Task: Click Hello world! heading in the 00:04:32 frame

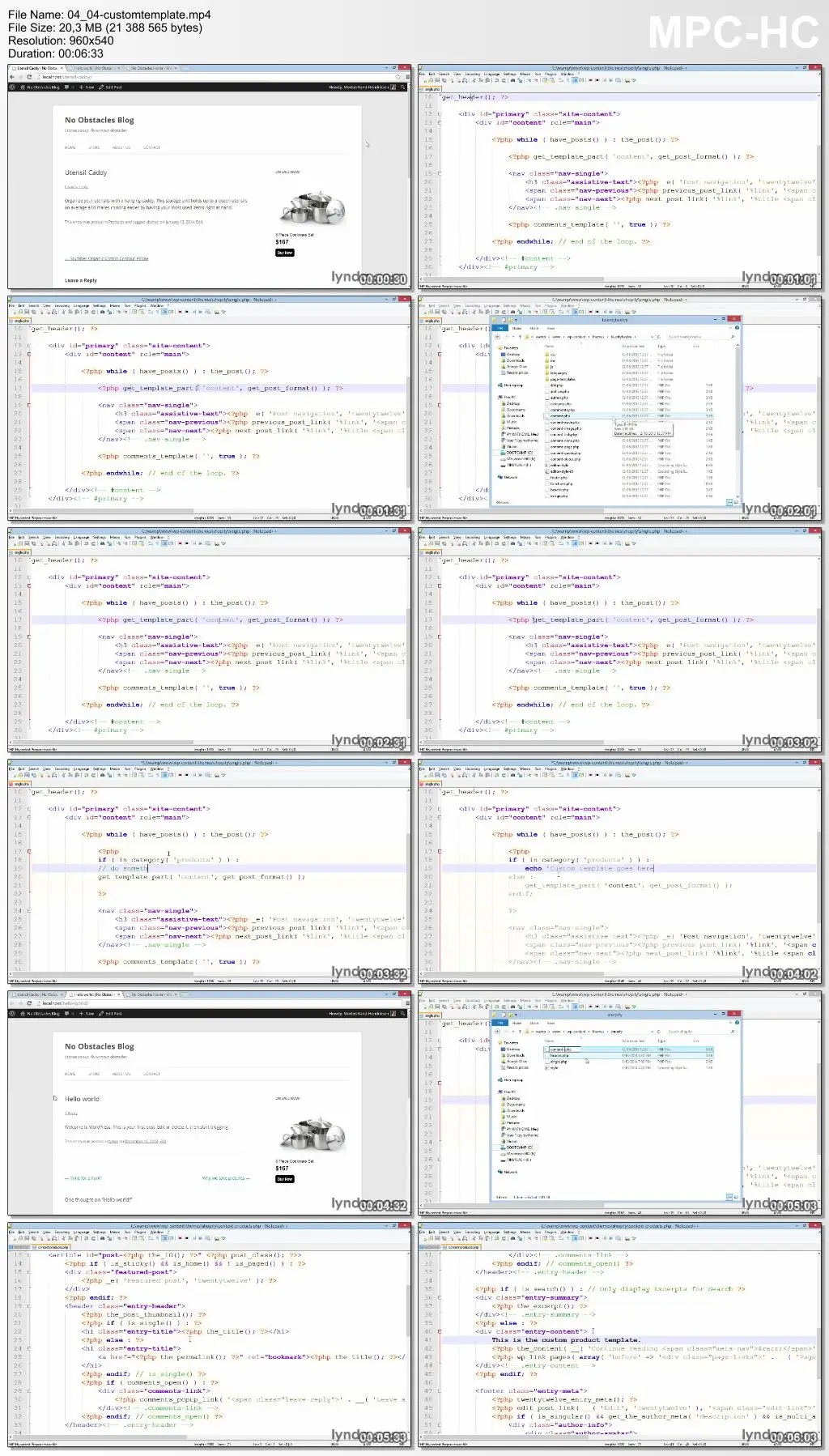Action: tap(83, 1099)
